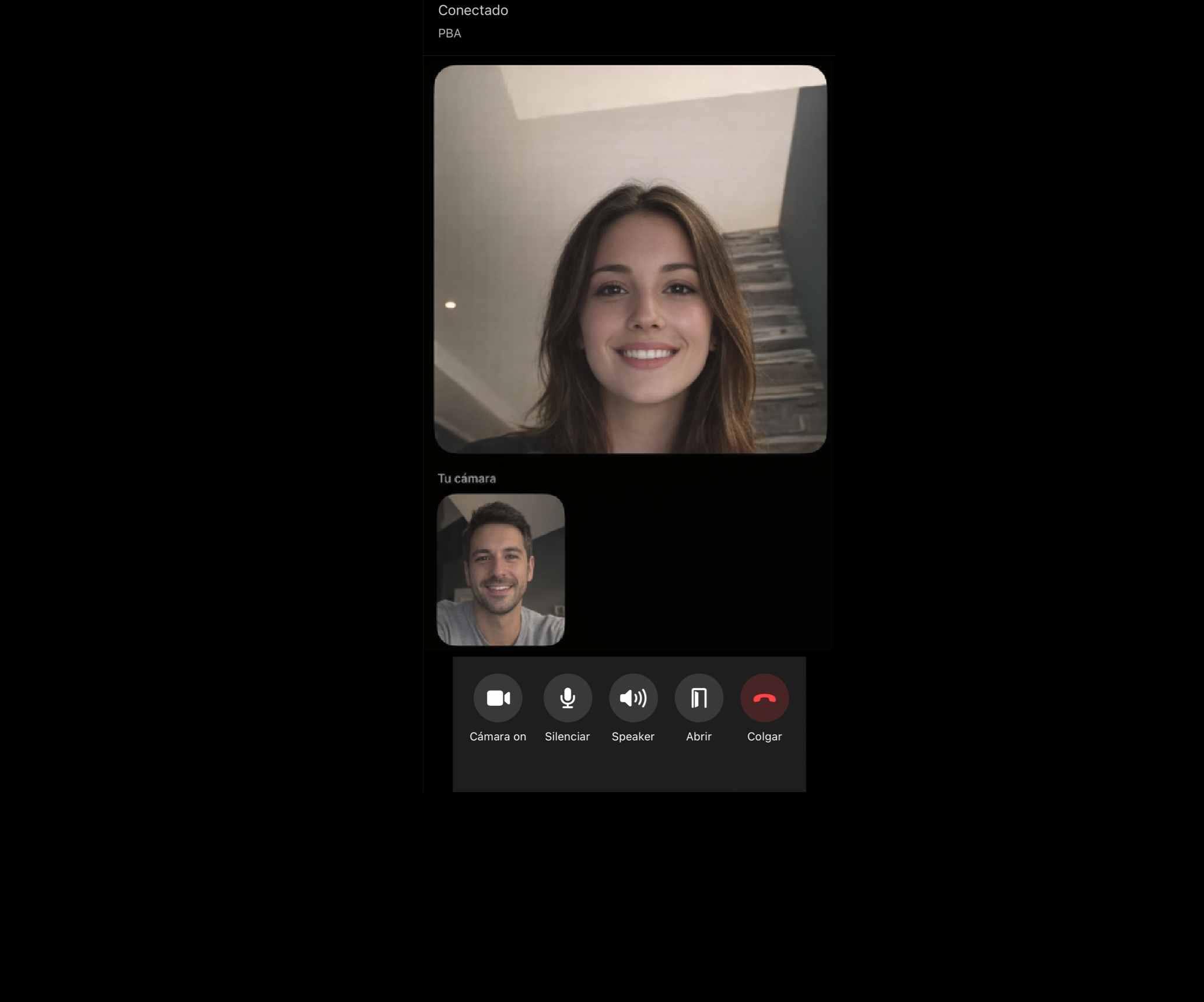The height and width of the screenshot is (1002, 1204).
Task: Click the 'Speaker' text label
Action: tap(633, 737)
